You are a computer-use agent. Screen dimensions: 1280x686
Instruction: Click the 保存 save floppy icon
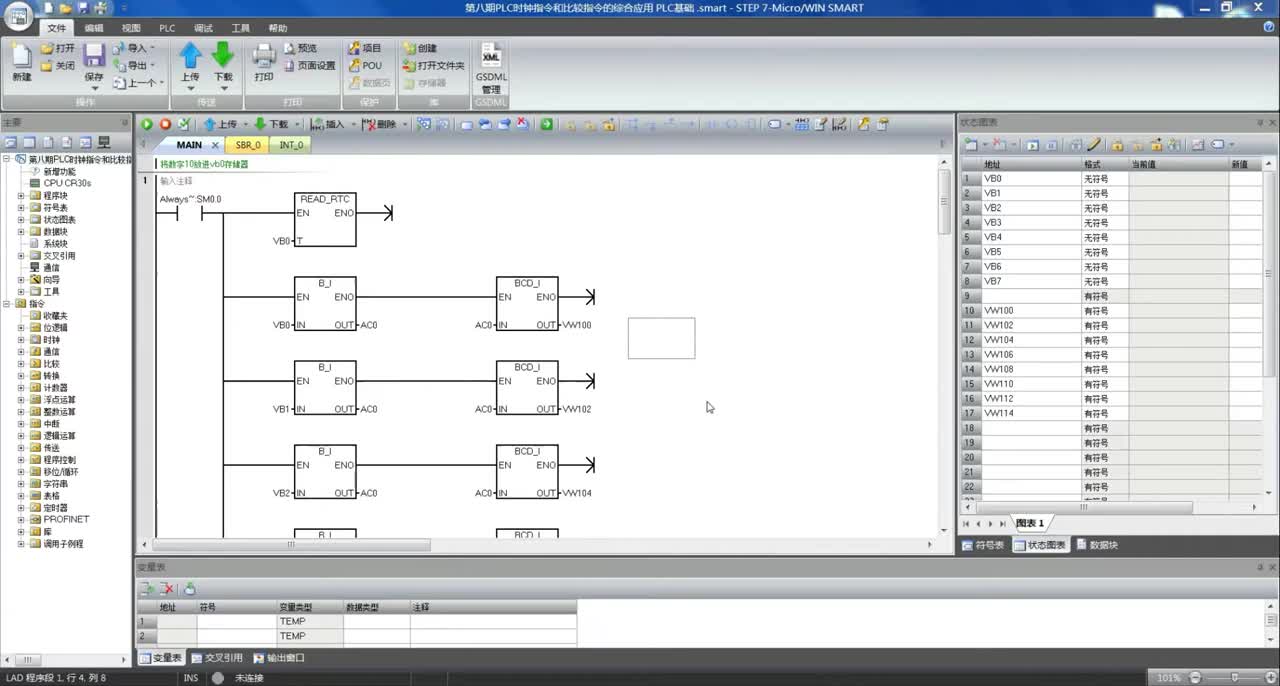point(94,55)
